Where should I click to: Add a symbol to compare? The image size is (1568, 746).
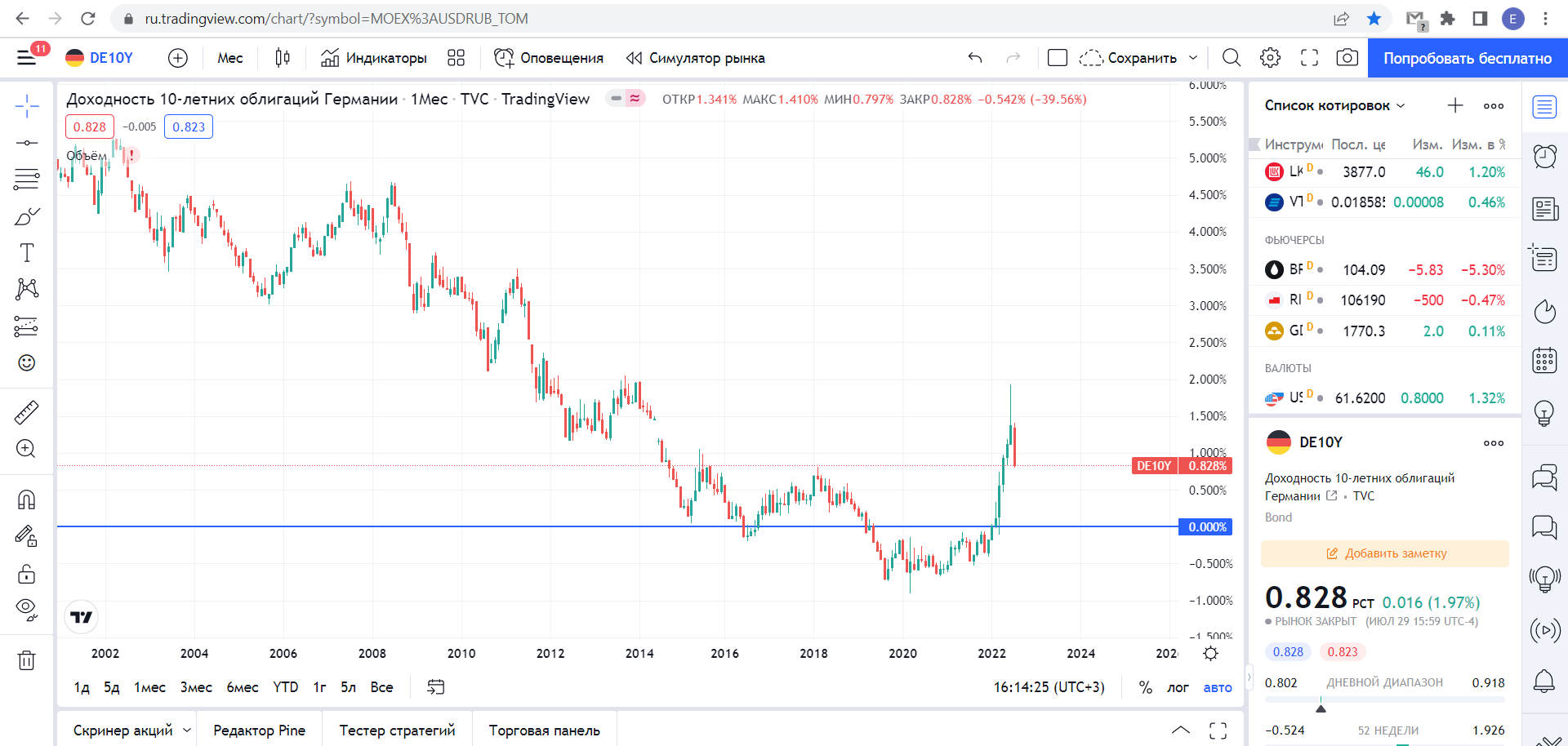[x=177, y=58]
